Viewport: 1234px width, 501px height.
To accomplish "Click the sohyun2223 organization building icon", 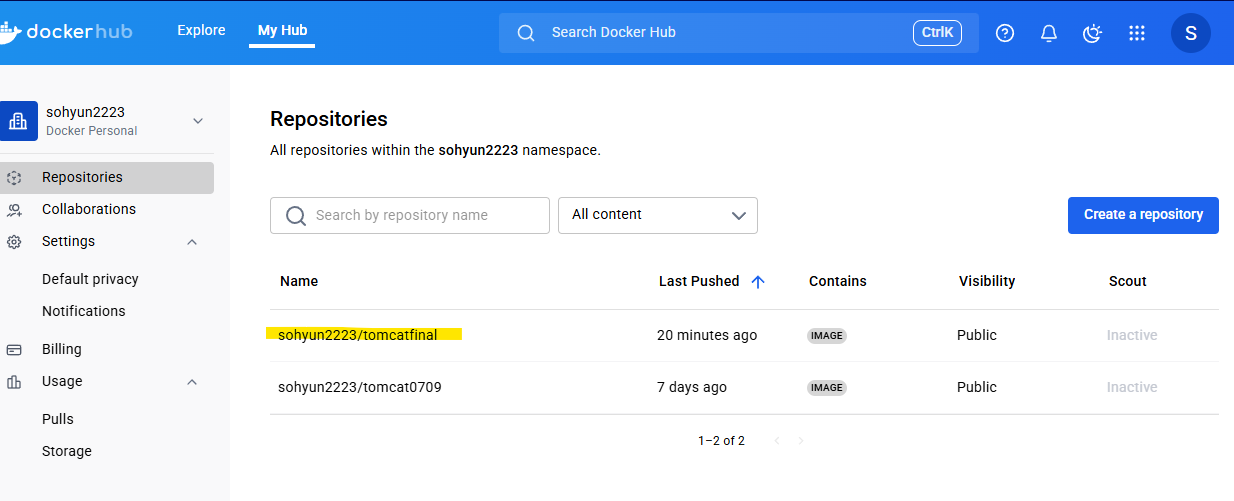I will point(18,121).
